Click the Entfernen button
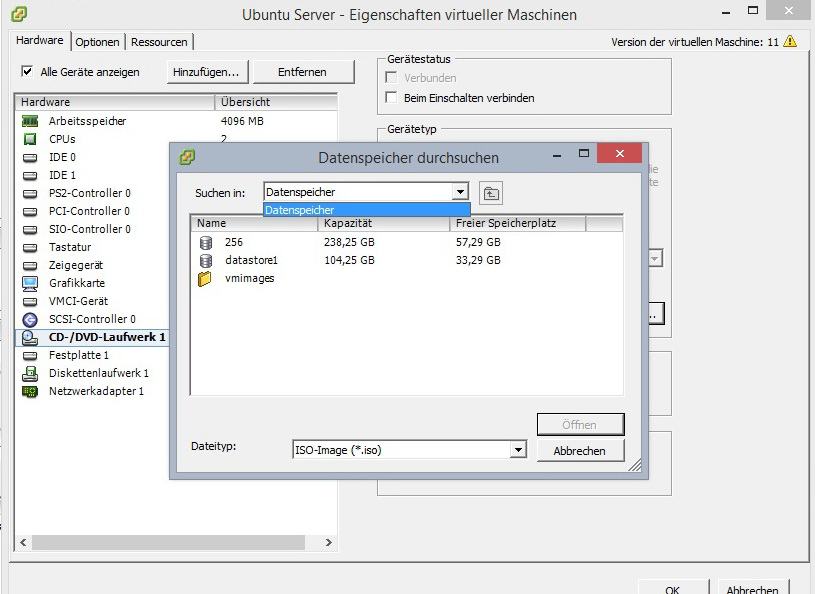 pyautogui.click(x=304, y=72)
